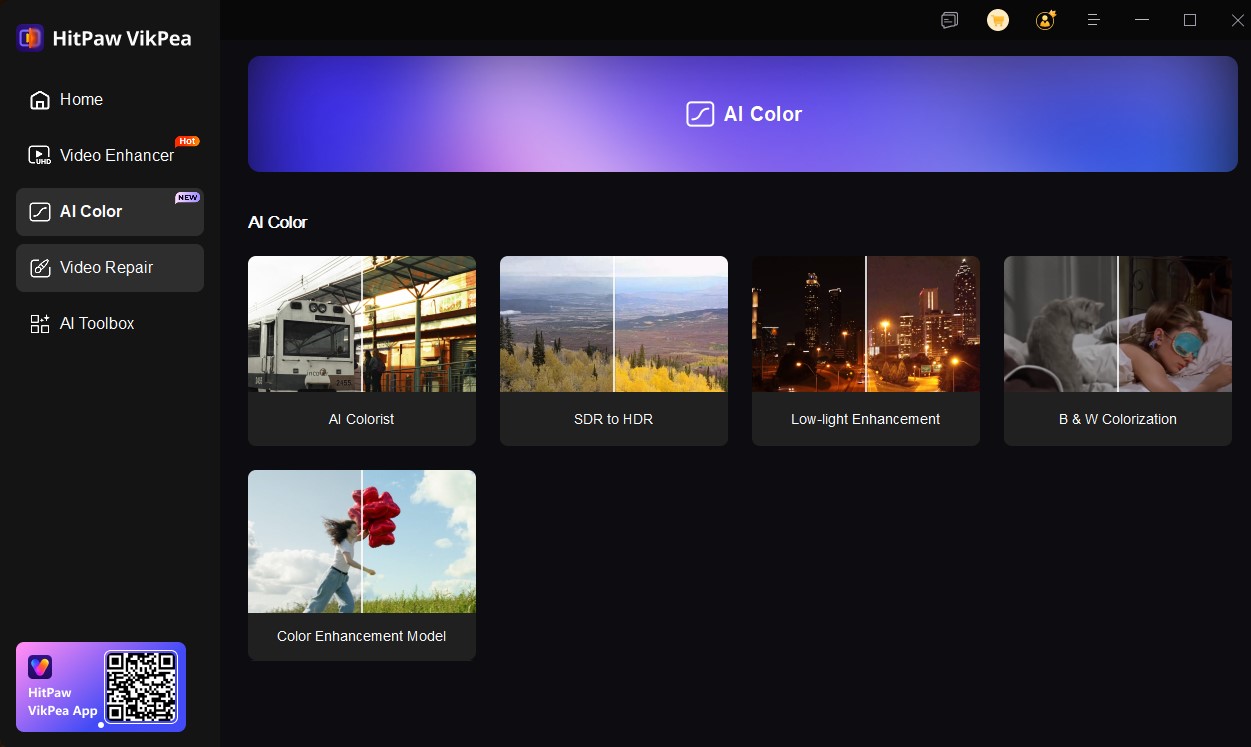Click the shopping cart purchase icon
Image resolution: width=1251 pixels, height=747 pixels.
pos(997,20)
